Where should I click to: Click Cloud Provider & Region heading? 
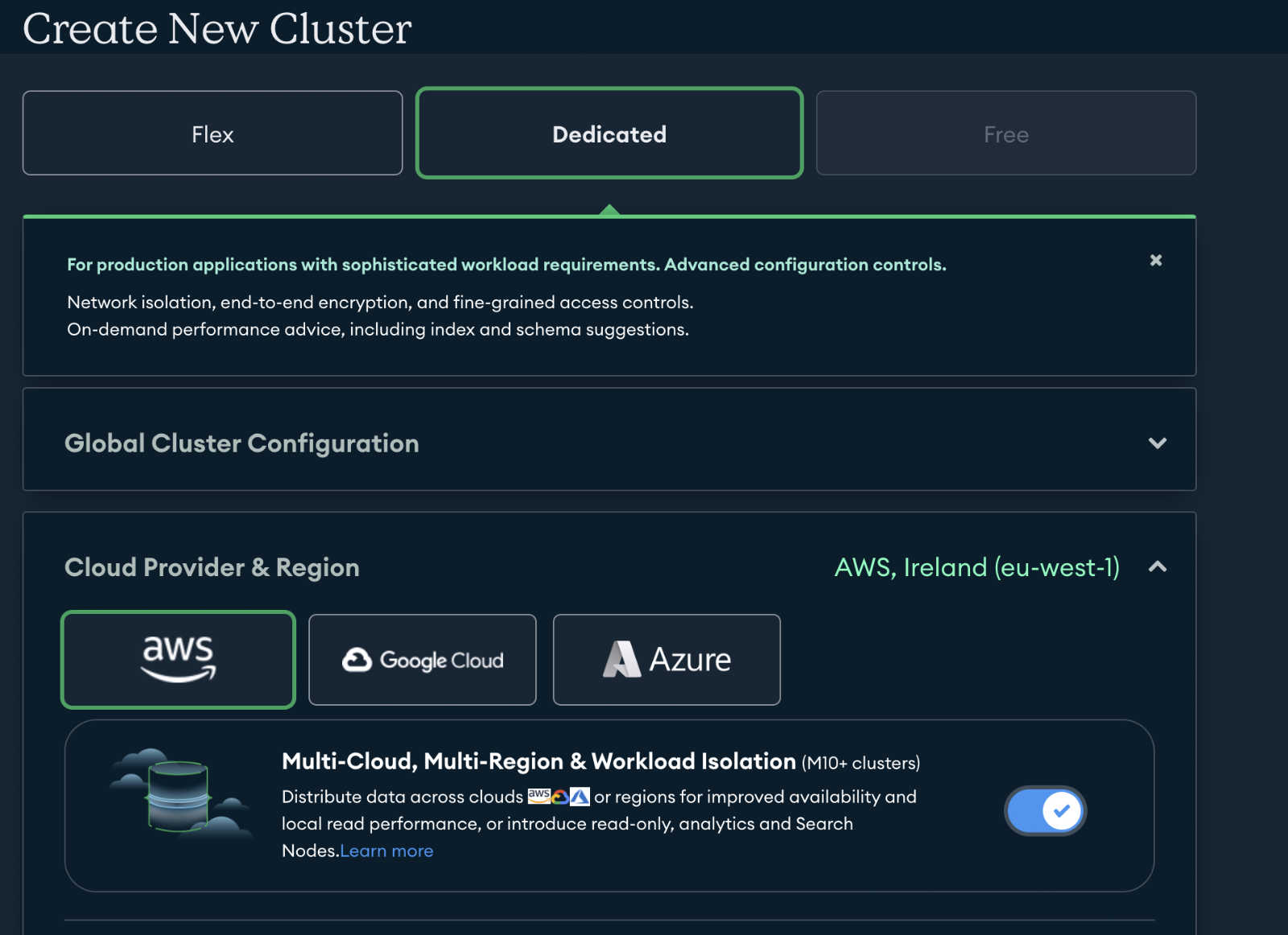212,567
